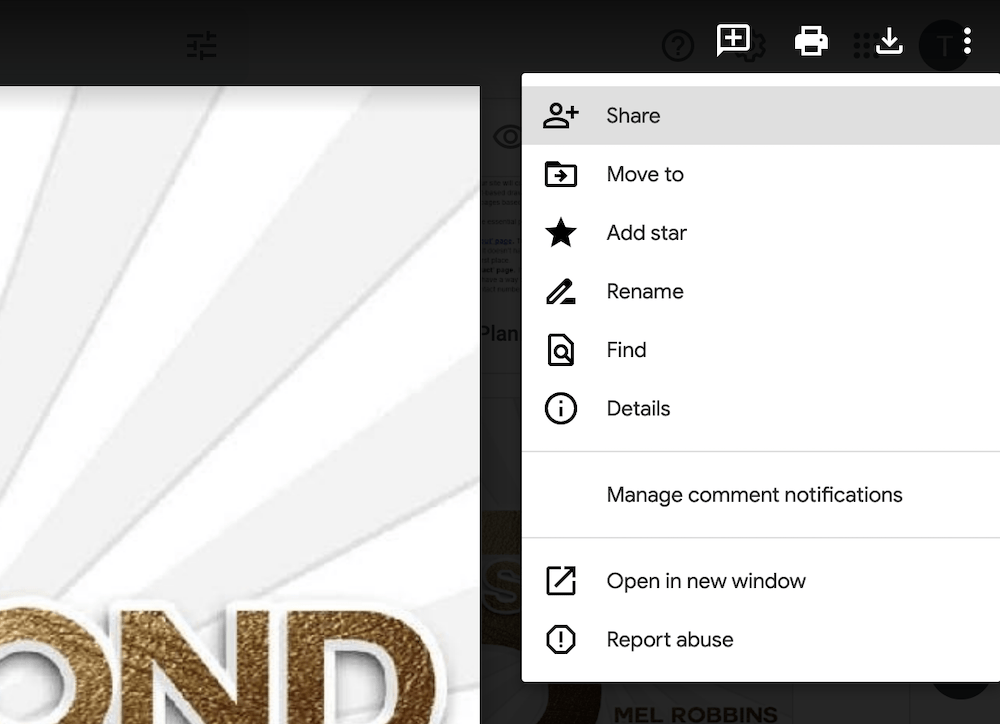The height and width of the screenshot is (724, 1000).
Task: Show file Details
Action: point(761,409)
